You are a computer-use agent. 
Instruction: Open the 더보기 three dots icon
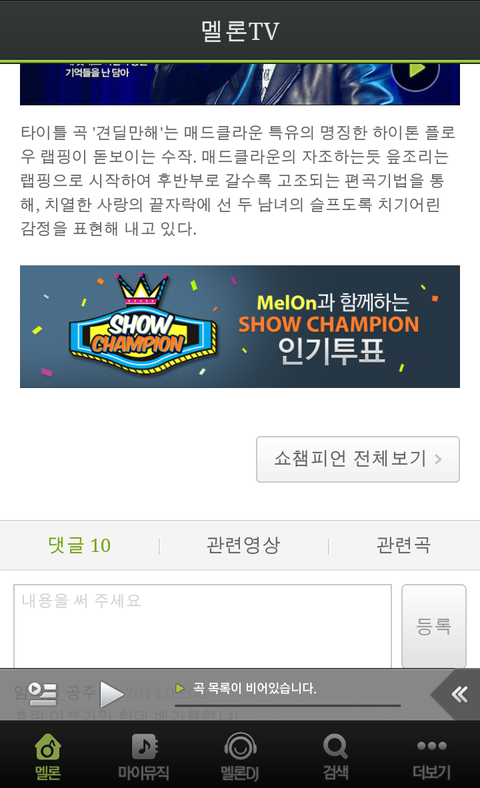432,746
